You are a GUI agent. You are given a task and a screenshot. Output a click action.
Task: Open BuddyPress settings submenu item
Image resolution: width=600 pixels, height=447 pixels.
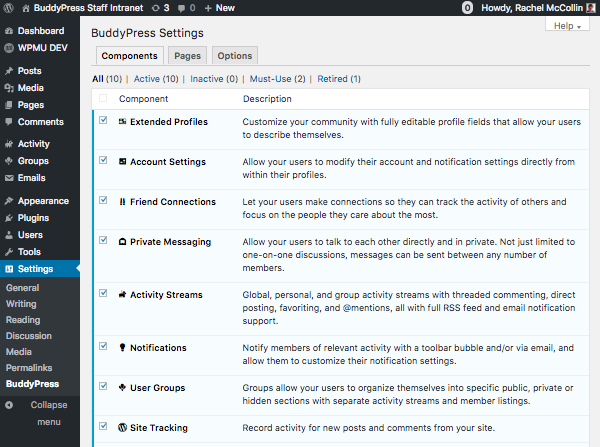[x=33, y=384]
